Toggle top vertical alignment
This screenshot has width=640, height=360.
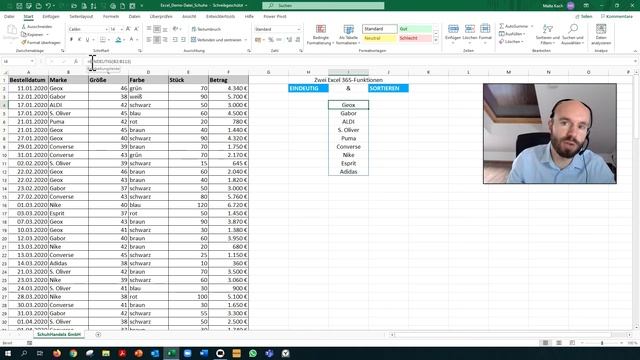coord(149,29)
